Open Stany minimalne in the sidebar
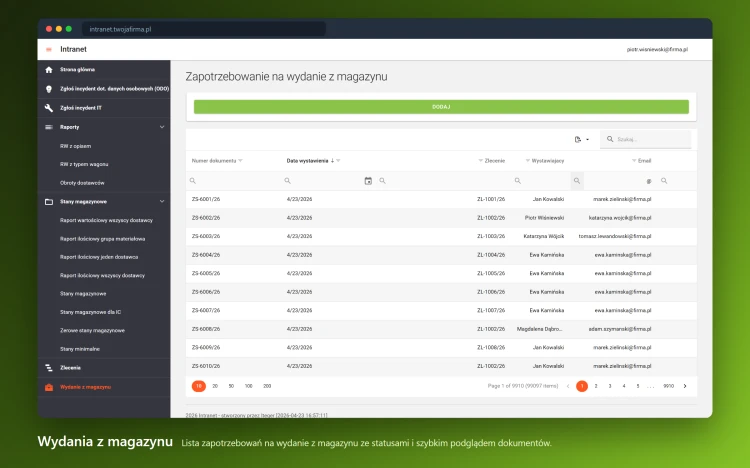The width and height of the screenshot is (750, 468). (x=80, y=349)
